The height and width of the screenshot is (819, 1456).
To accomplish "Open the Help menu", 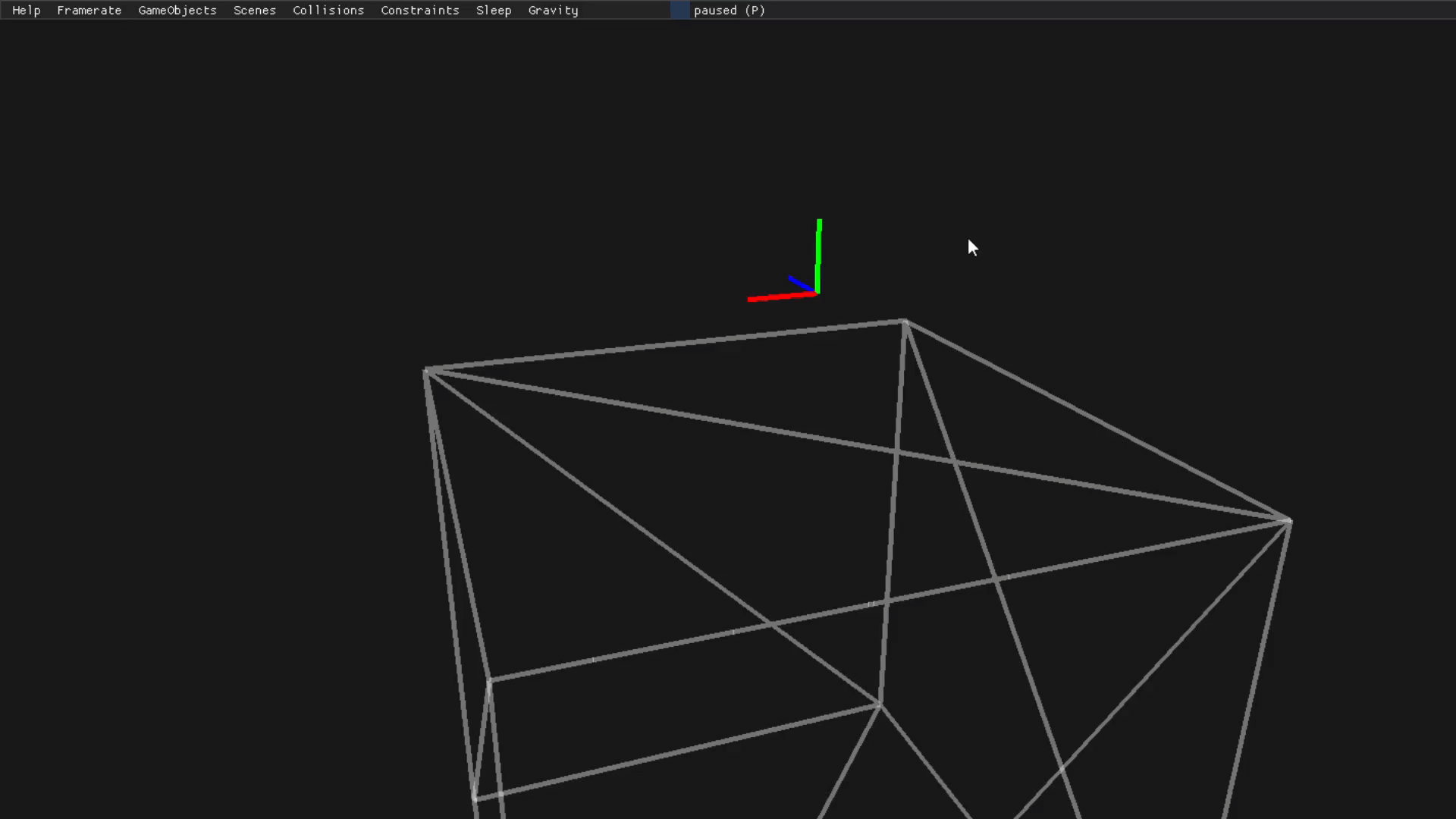I will 26,10.
